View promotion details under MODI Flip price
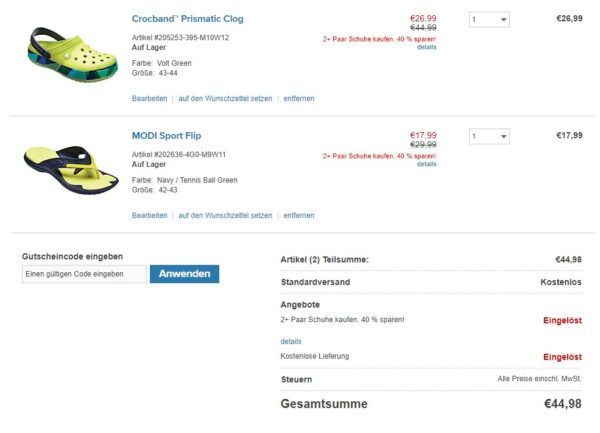This screenshot has height=433, width=600. [426, 164]
